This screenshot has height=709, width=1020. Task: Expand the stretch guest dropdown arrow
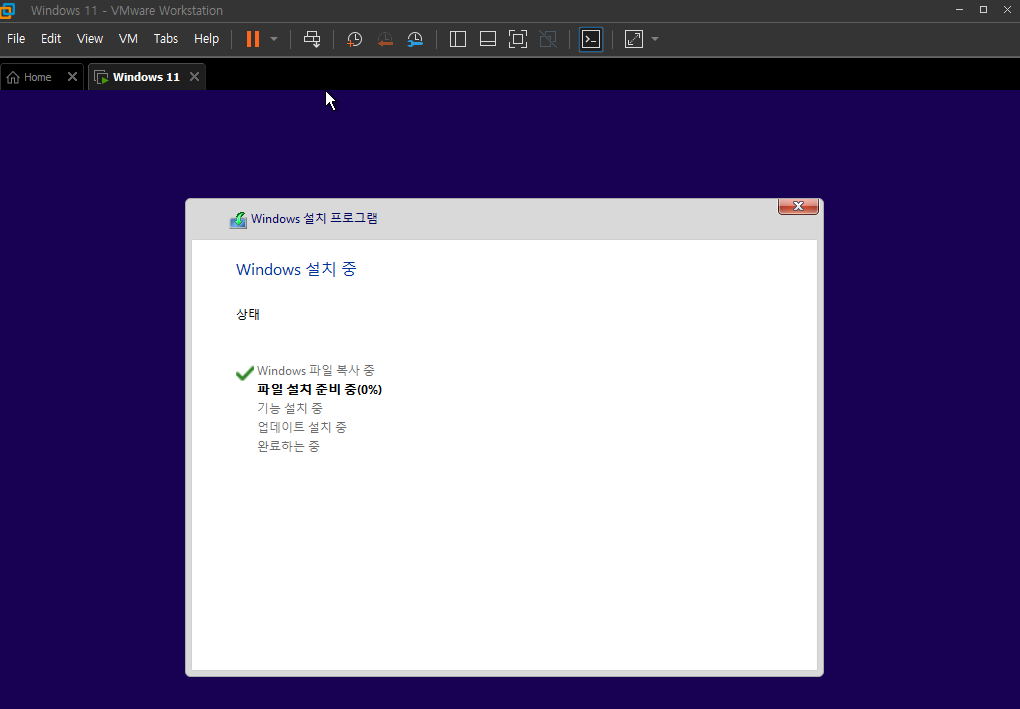655,39
